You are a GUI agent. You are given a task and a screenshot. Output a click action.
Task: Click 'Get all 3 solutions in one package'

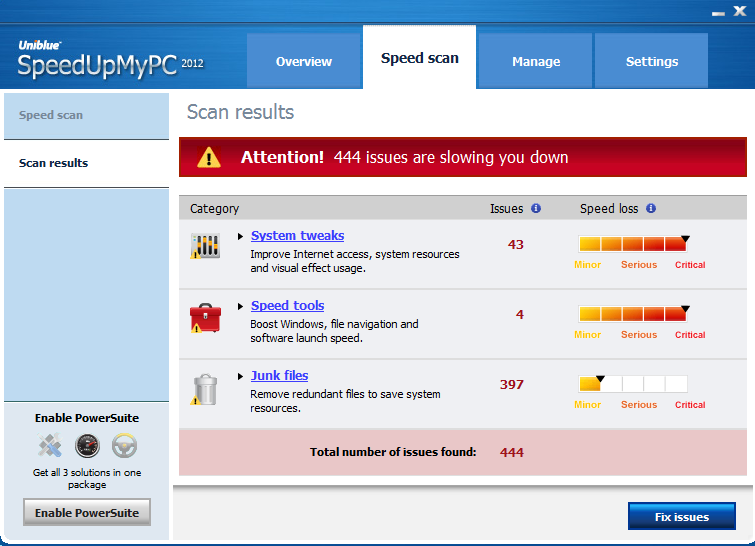(x=87, y=478)
